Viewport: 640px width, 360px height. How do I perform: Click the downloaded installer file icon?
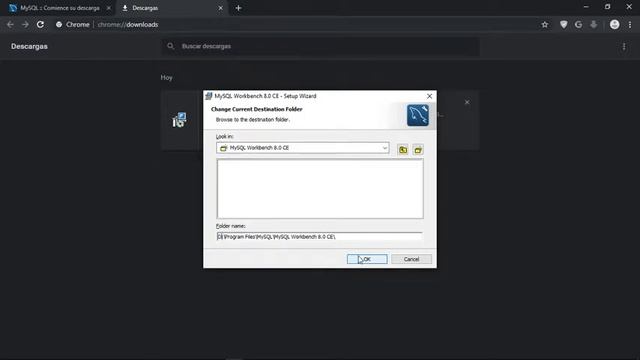[x=179, y=120]
